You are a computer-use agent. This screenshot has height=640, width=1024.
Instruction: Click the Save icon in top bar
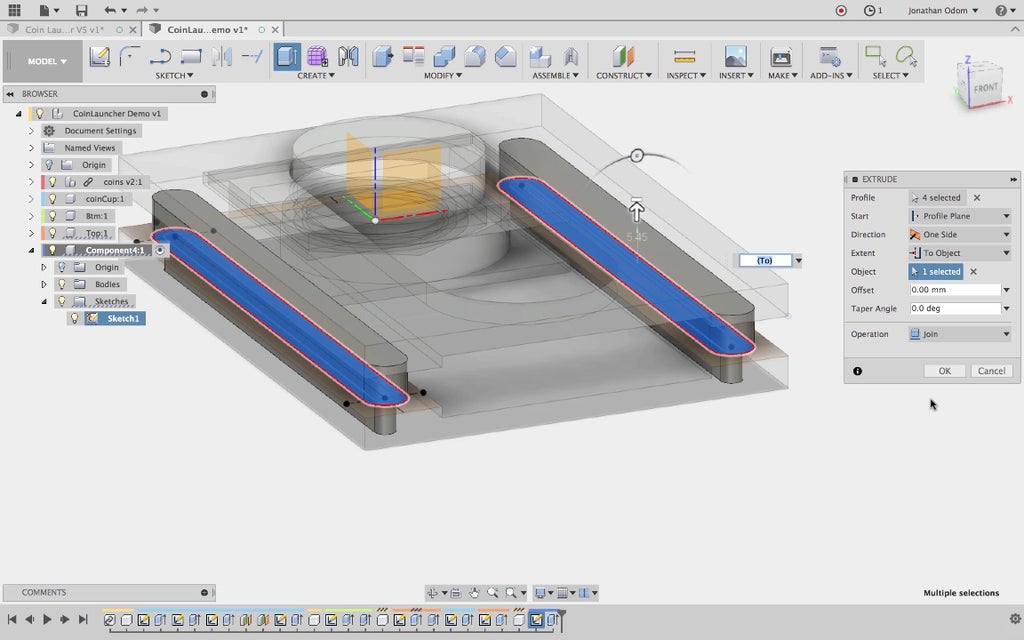pos(82,10)
